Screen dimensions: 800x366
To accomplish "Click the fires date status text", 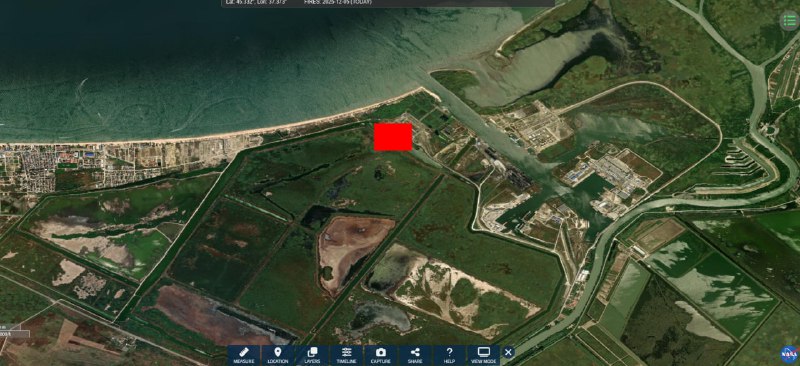I will click(338, 2).
